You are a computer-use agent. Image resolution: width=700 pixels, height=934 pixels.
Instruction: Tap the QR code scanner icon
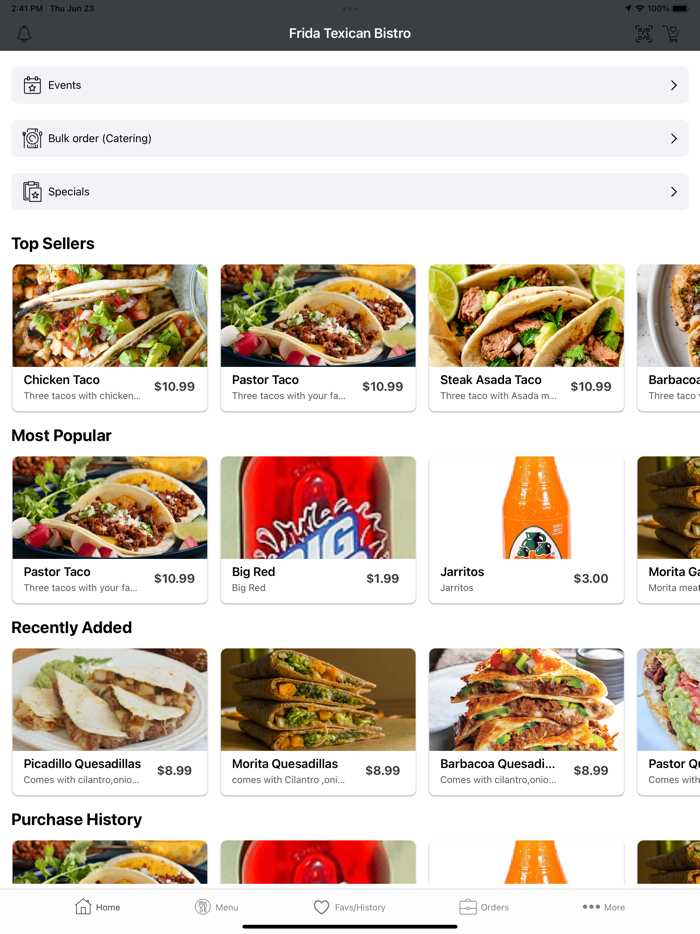coord(644,34)
